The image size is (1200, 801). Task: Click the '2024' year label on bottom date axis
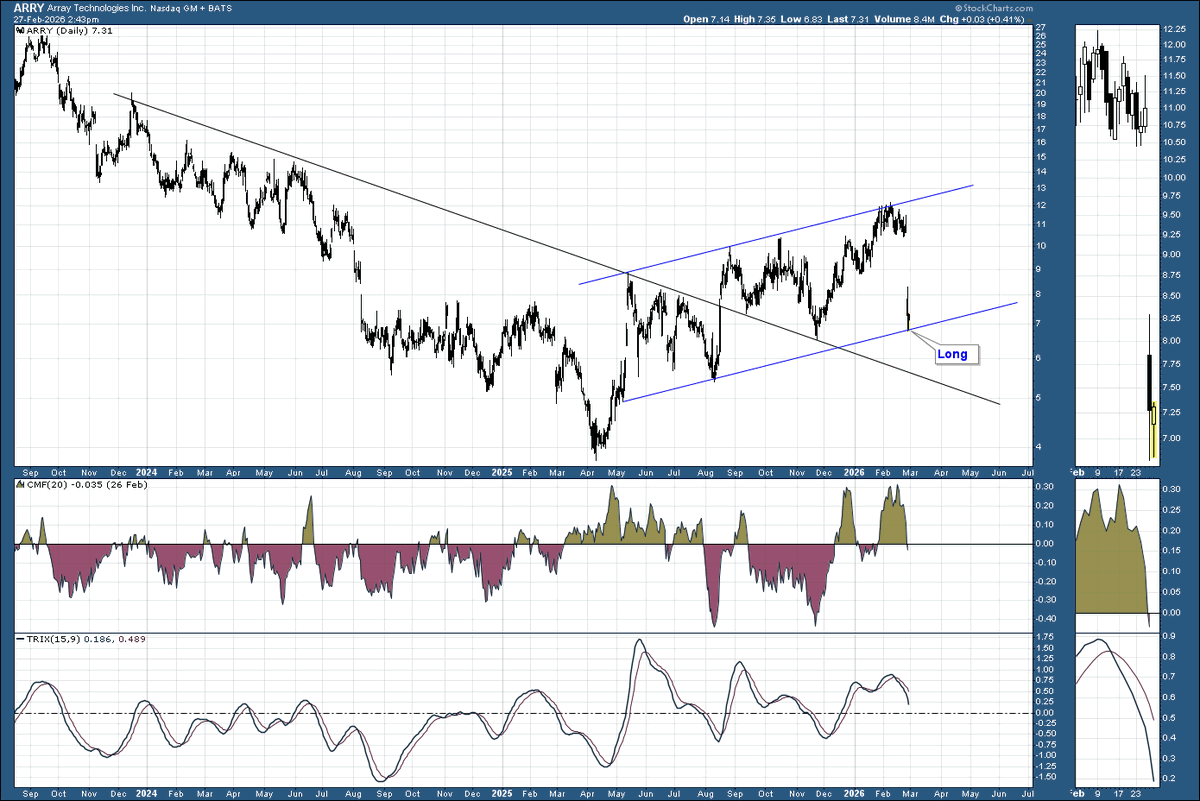(x=146, y=795)
